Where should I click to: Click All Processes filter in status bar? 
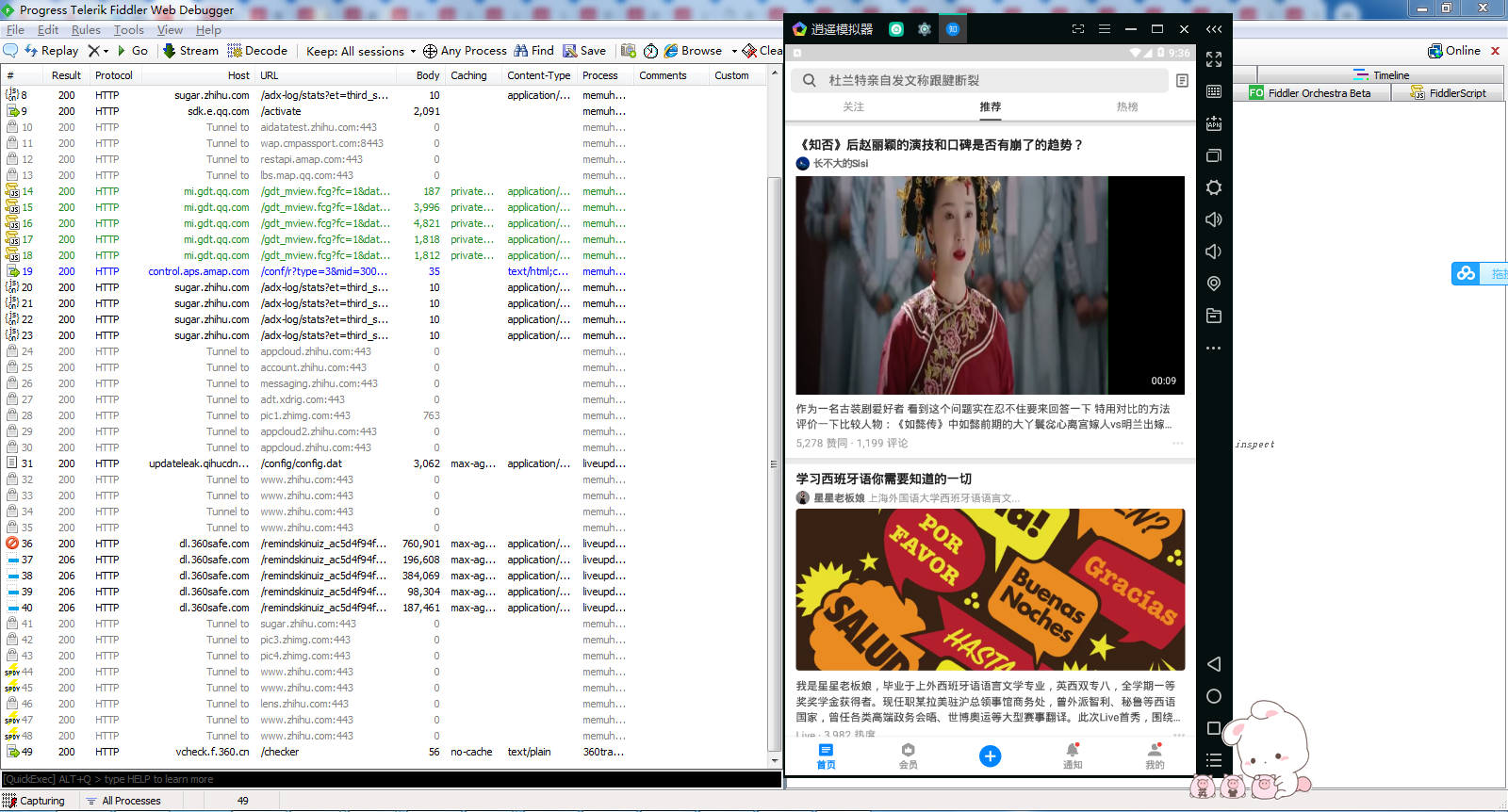(x=124, y=801)
